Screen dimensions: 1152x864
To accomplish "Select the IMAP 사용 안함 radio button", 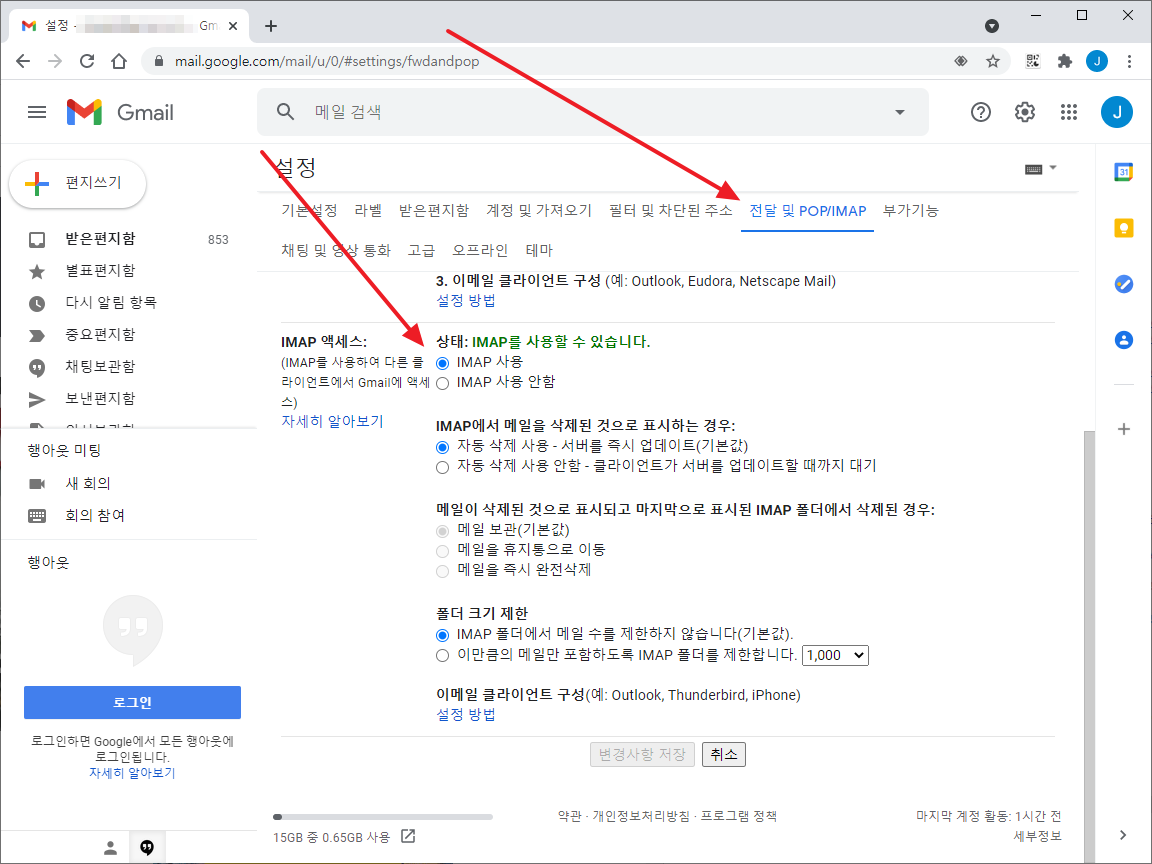I will pos(442,383).
